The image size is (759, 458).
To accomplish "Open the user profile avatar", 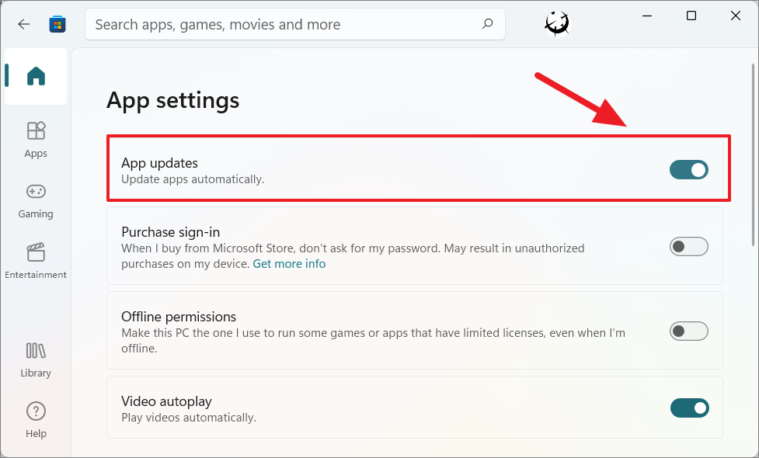I will (557, 23).
